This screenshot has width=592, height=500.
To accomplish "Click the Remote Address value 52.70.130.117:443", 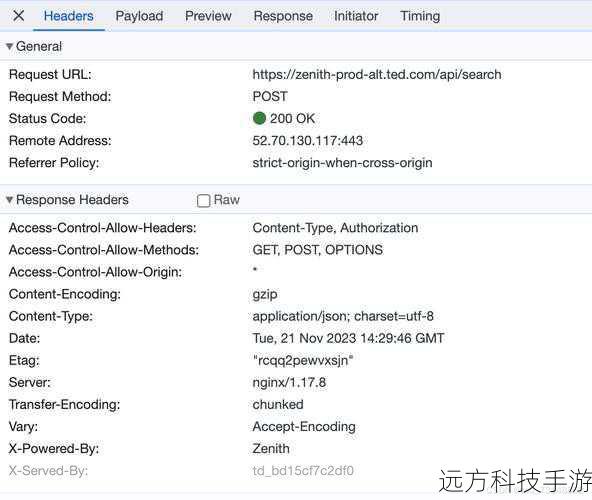I will point(308,140).
